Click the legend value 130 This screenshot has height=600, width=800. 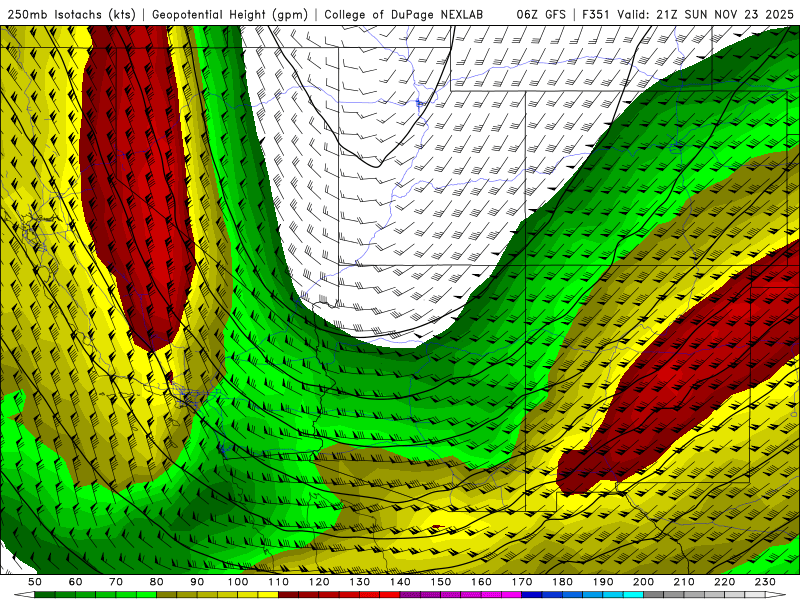click(x=360, y=582)
